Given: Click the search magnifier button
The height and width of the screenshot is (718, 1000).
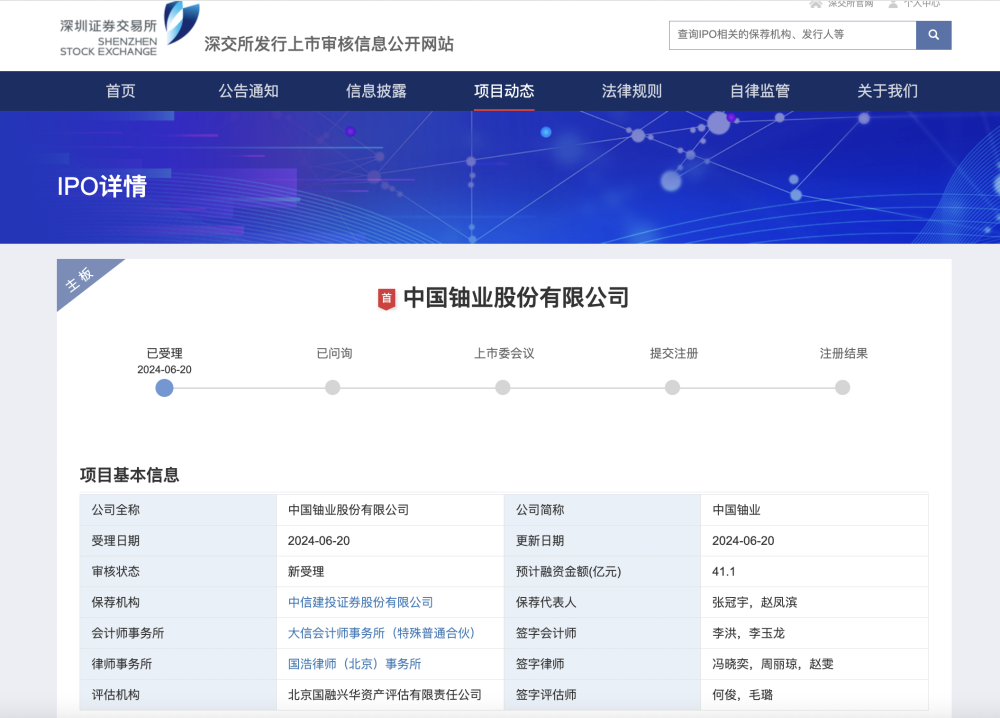Looking at the screenshot, I should [933, 35].
